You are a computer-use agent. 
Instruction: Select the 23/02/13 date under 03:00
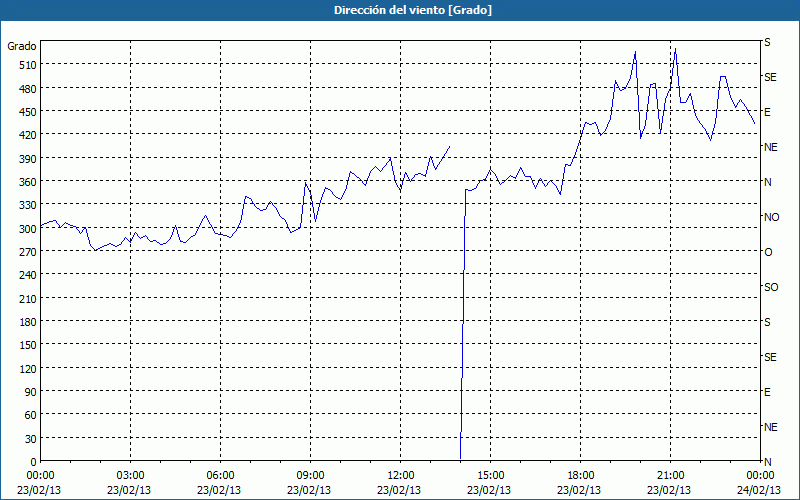129,490
